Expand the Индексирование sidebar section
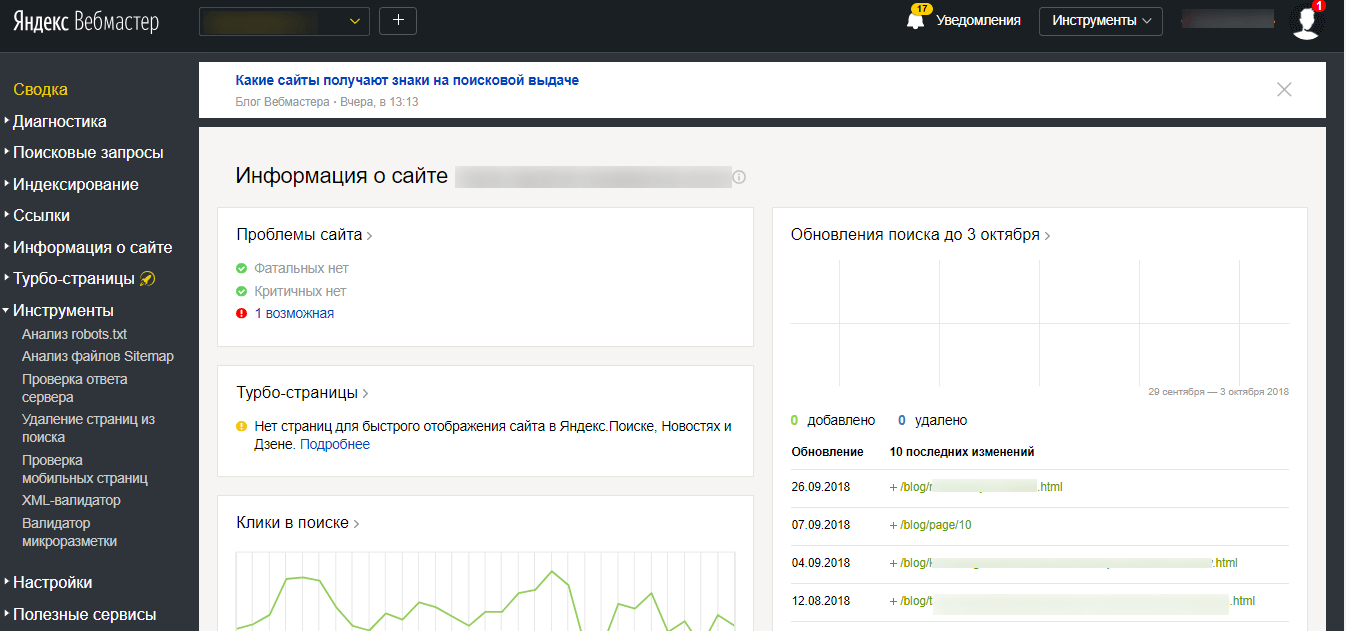Screen dimensions: 1346x631 [75, 185]
